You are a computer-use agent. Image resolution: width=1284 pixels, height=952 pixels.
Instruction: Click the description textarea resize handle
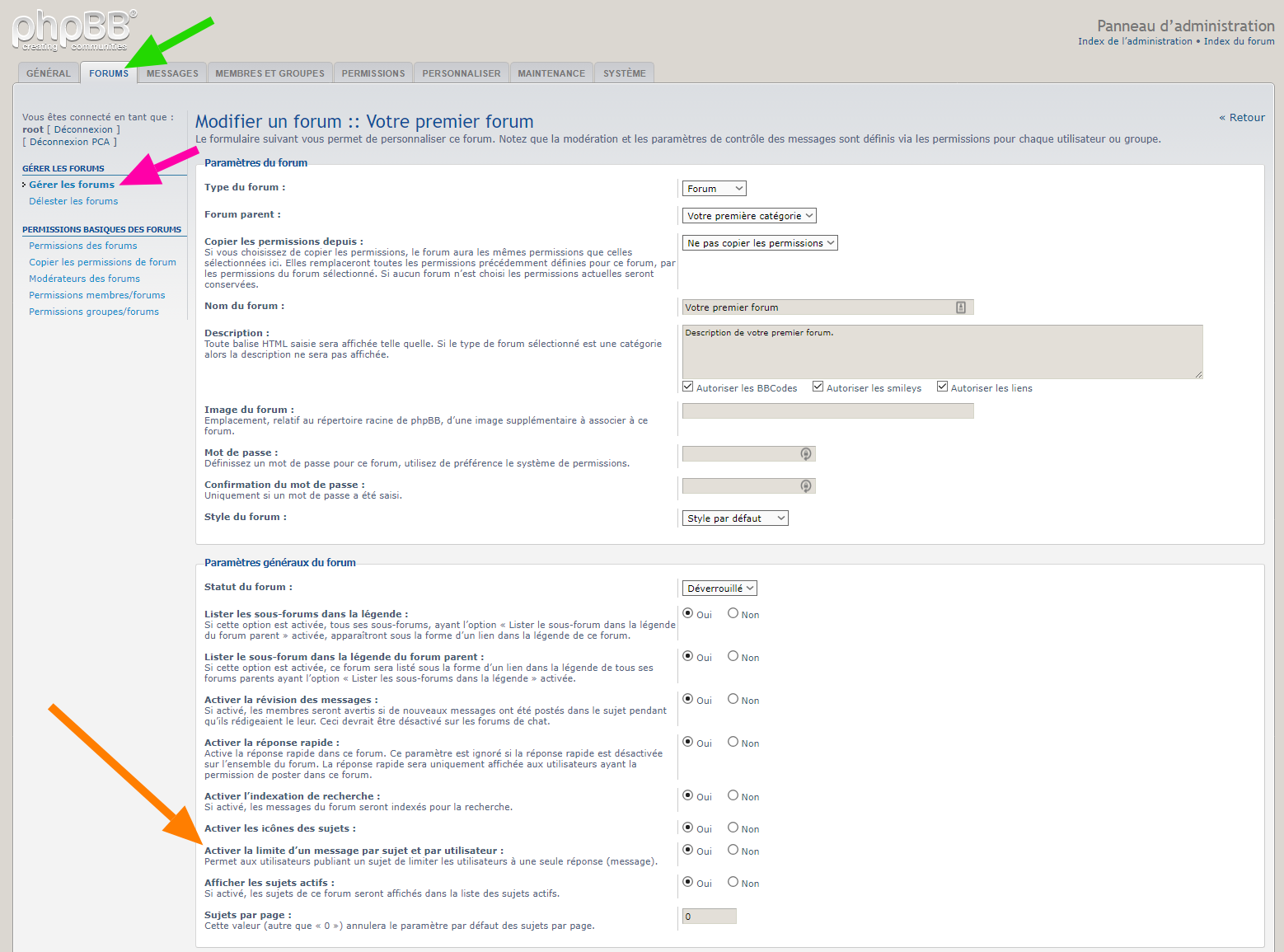1198,374
